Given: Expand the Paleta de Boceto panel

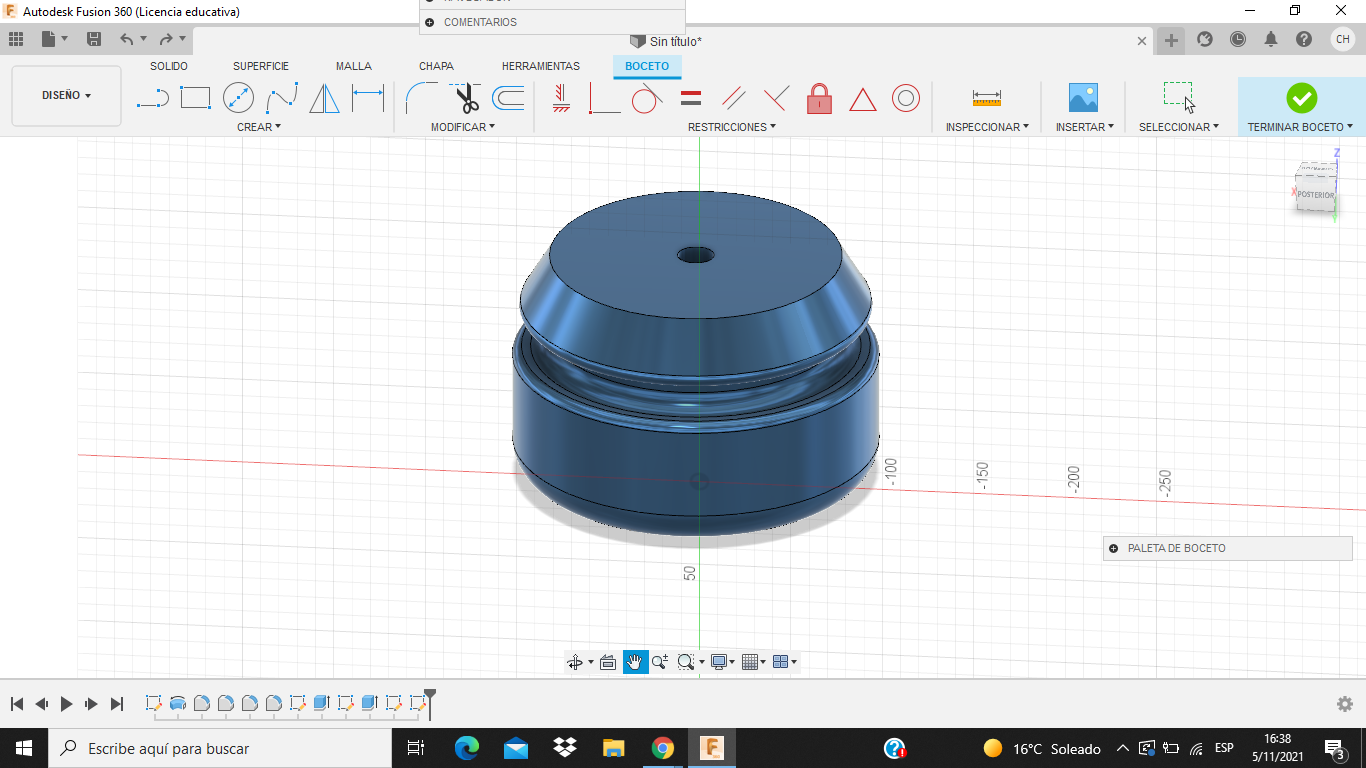Looking at the screenshot, I should (1113, 548).
